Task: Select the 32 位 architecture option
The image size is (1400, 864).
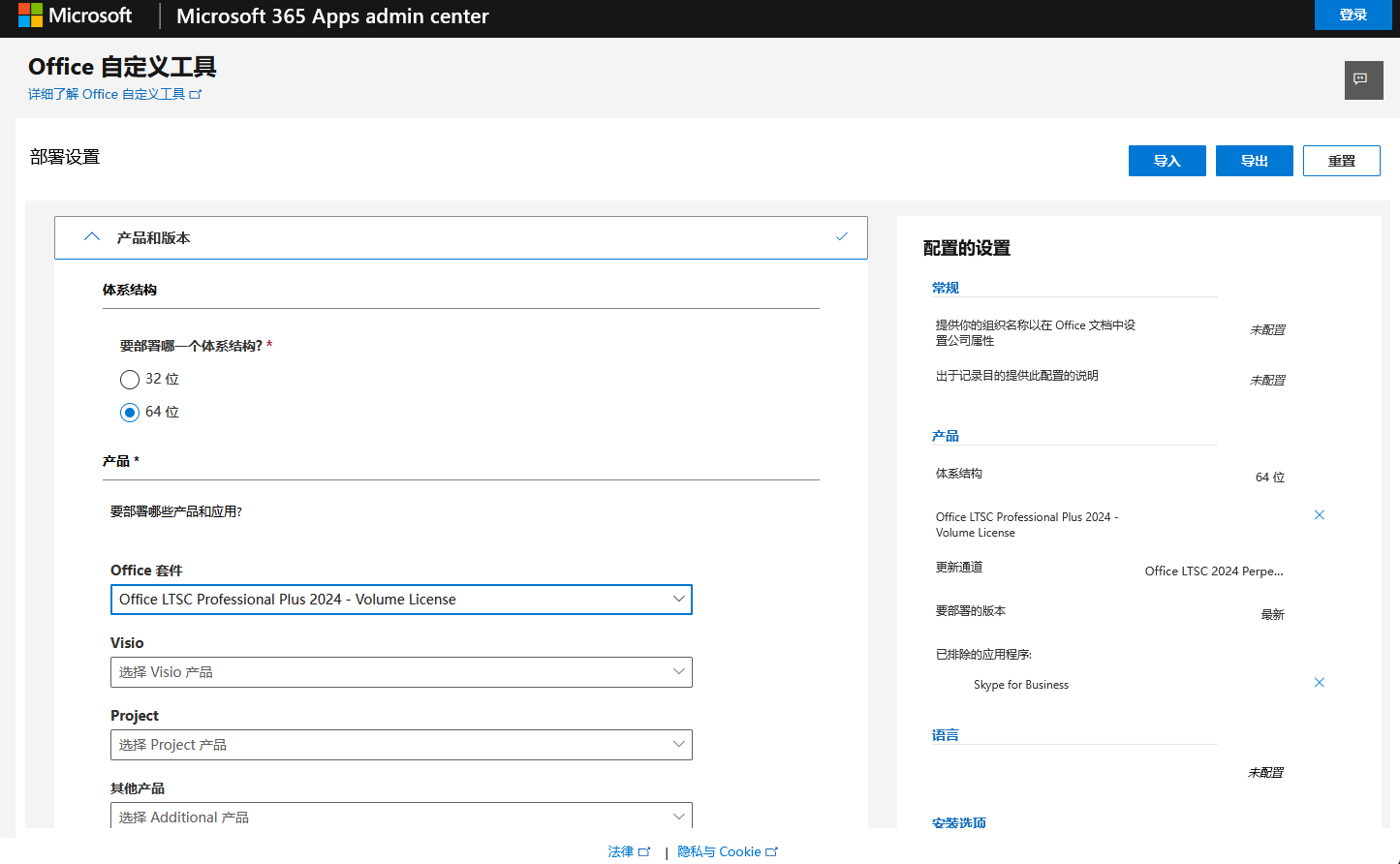Action: (130, 379)
